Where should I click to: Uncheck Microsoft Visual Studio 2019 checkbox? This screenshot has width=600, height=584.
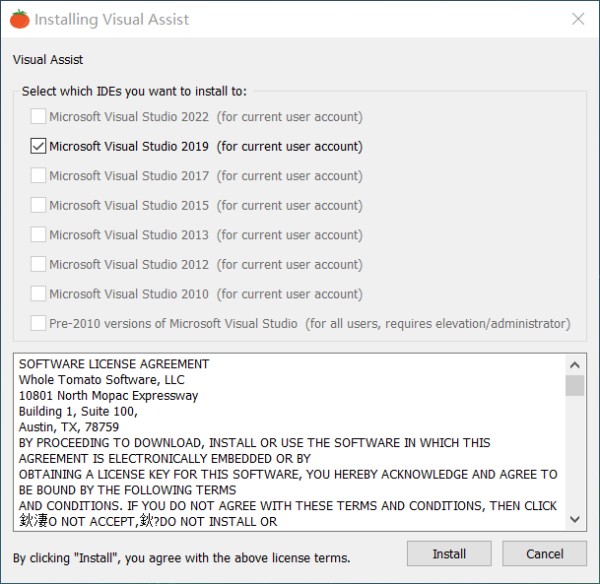pos(38,146)
